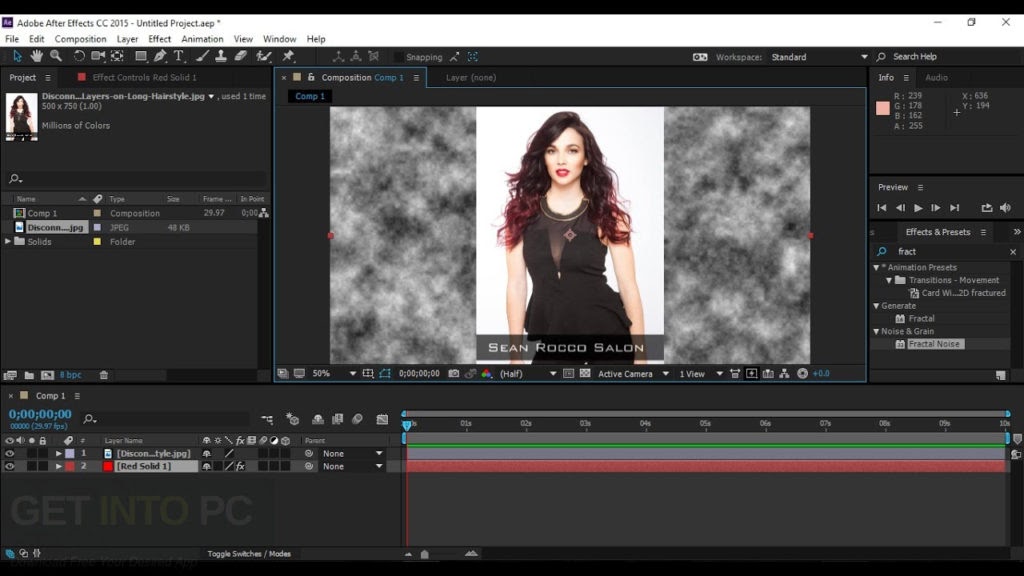
Task: Expand the Solids folder
Action: [8, 242]
